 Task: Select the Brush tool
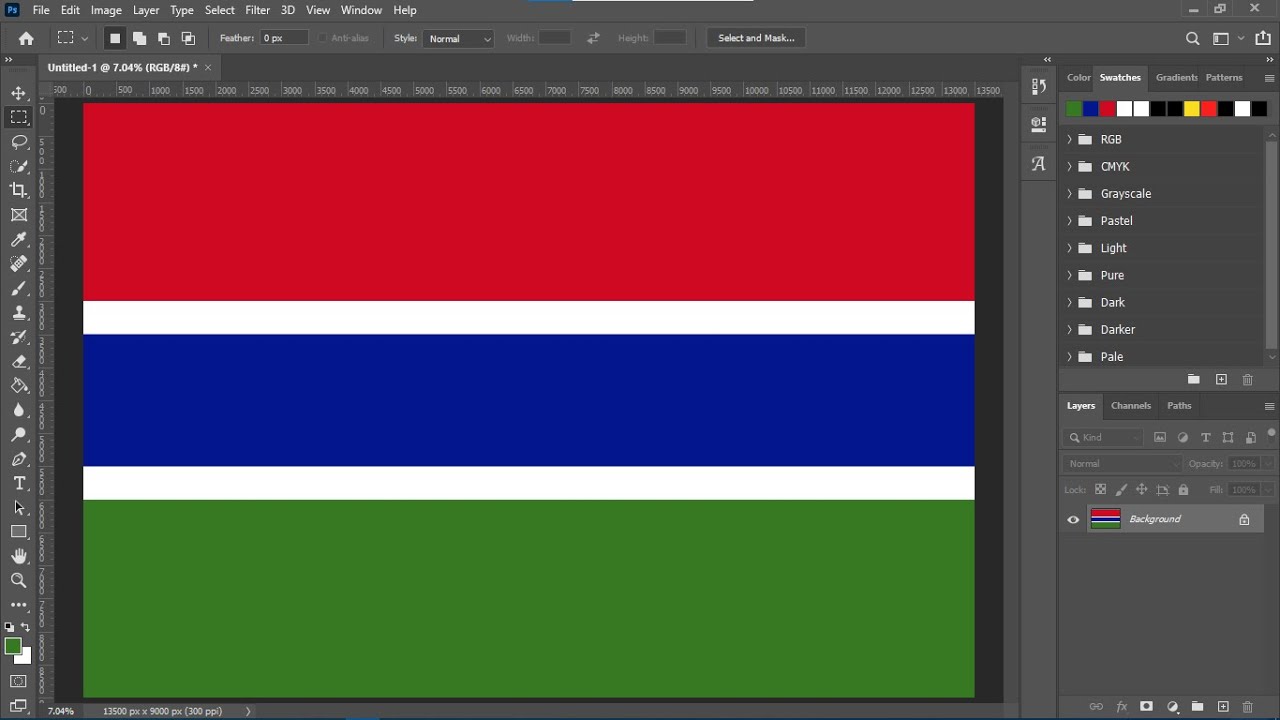click(x=19, y=288)
